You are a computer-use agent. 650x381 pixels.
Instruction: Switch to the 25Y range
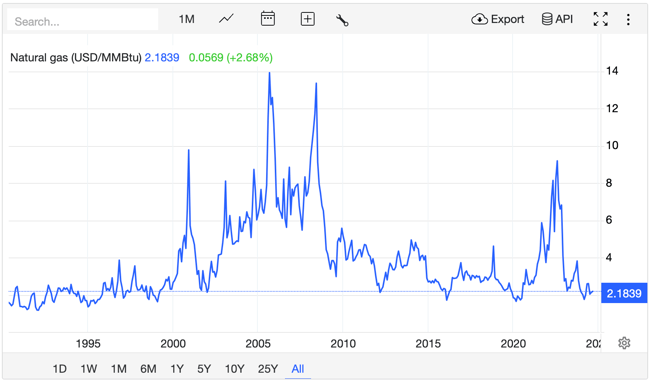tap(268, 369)
